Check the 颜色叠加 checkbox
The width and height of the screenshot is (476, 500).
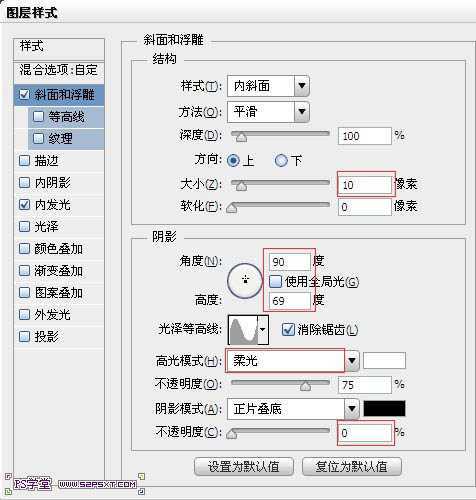pyautogui.click(x=24, y=249)
